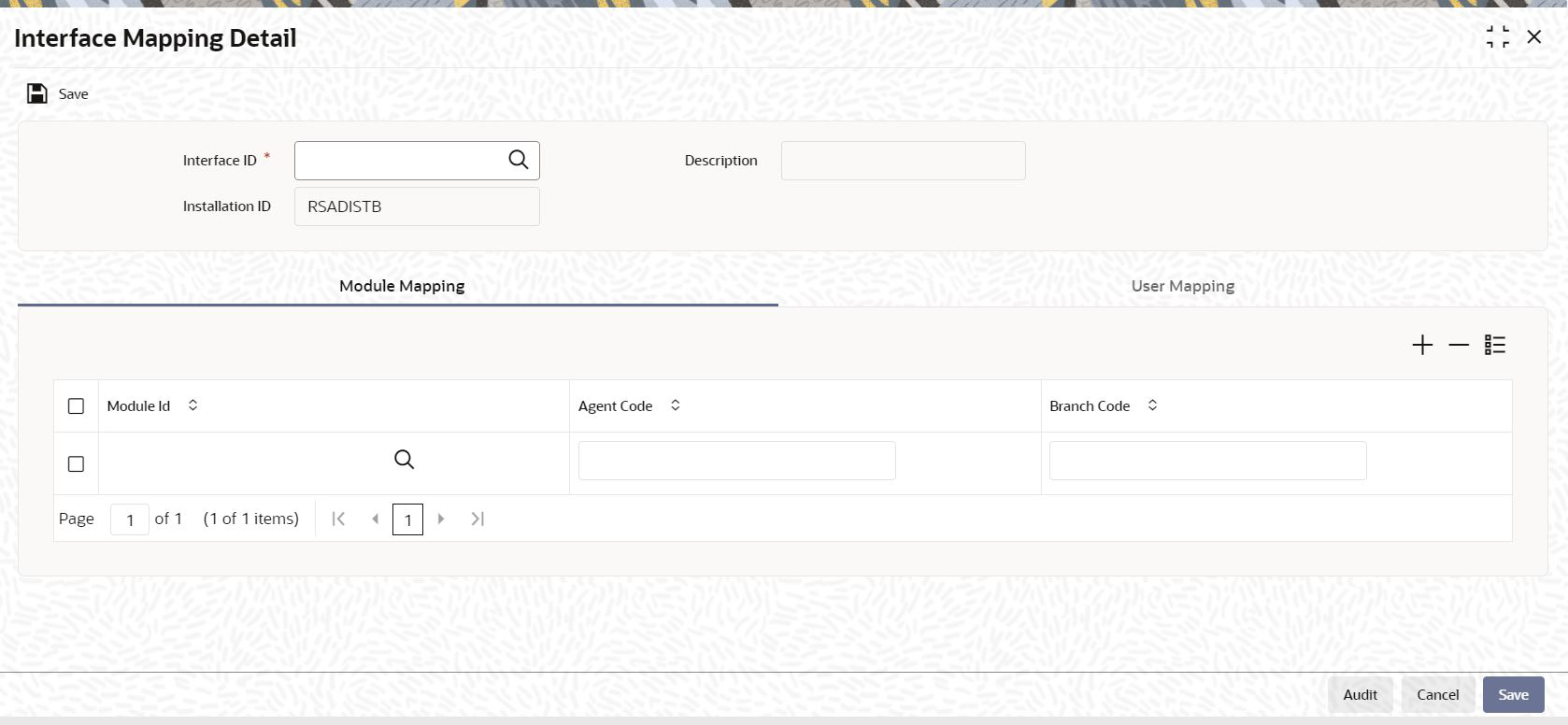
Task: Click the Installation ID field
Action: (x=417, y=206)
